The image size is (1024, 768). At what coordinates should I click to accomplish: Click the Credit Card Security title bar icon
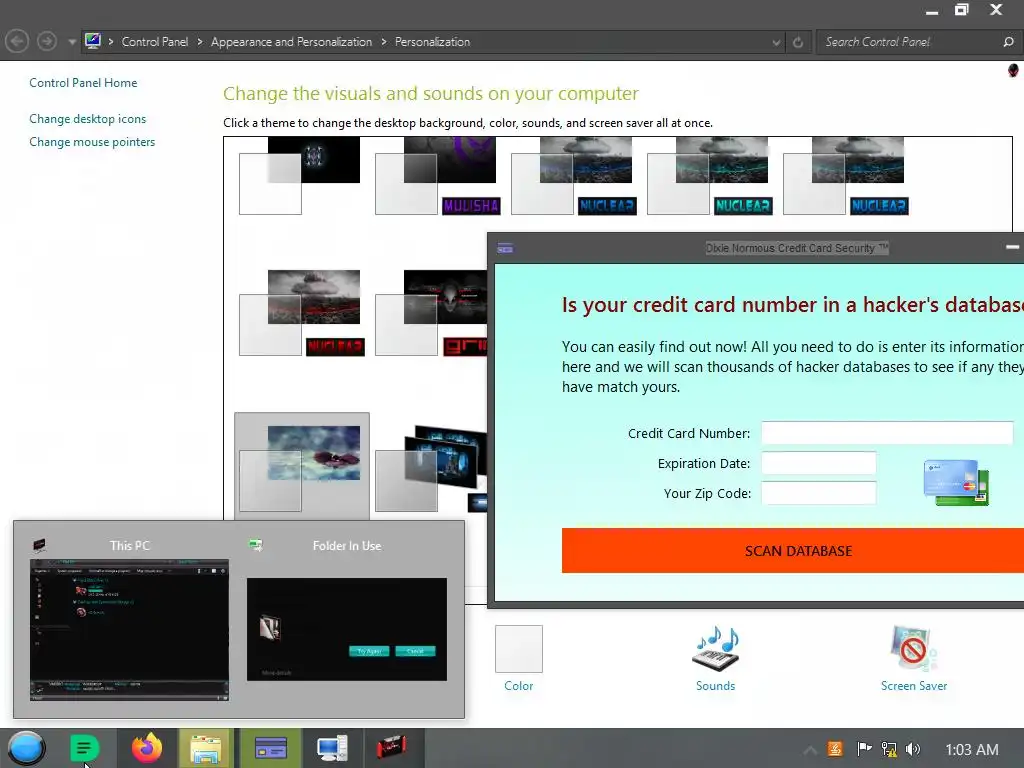(505, 248)
